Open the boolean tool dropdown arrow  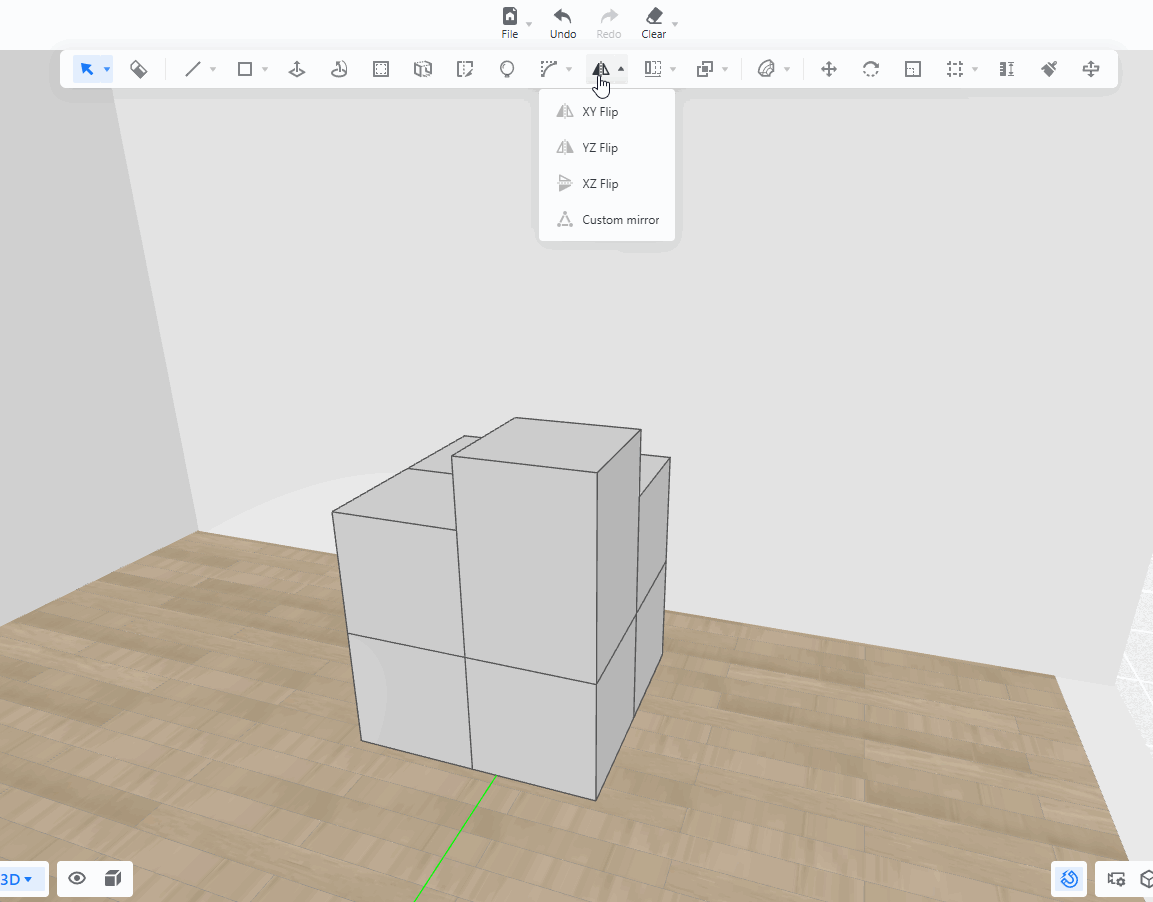pyautogui.click(x=726, y=69)
